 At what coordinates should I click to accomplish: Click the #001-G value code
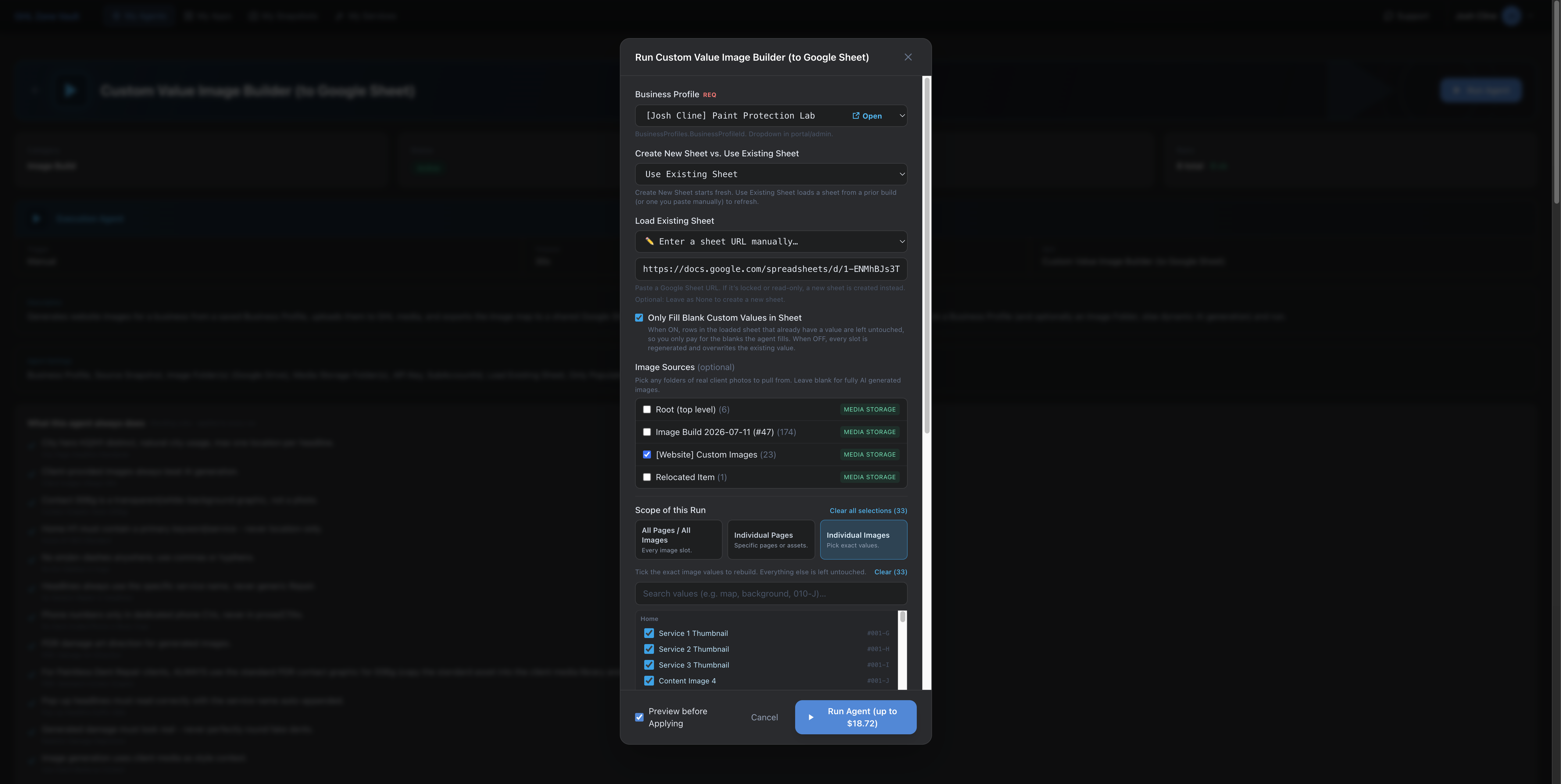pyautogui.click(x=878, y=633)
